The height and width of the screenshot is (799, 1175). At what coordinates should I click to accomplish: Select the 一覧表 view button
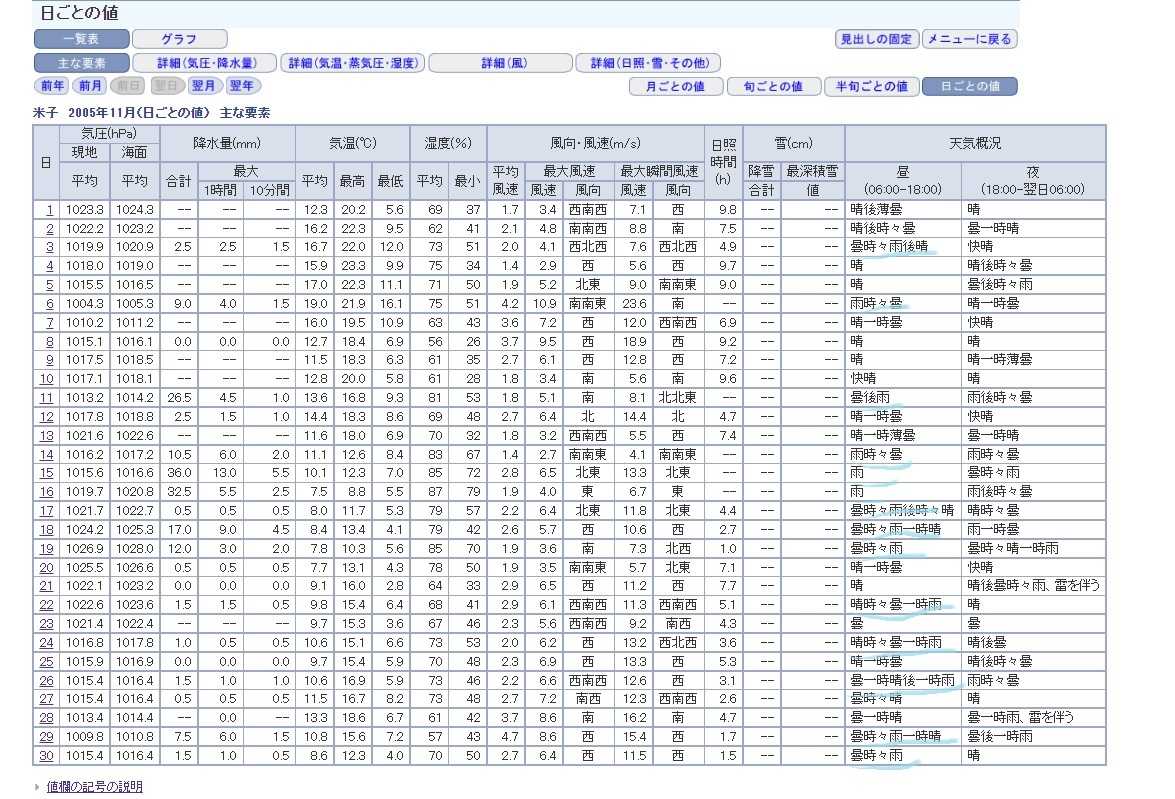82,39
